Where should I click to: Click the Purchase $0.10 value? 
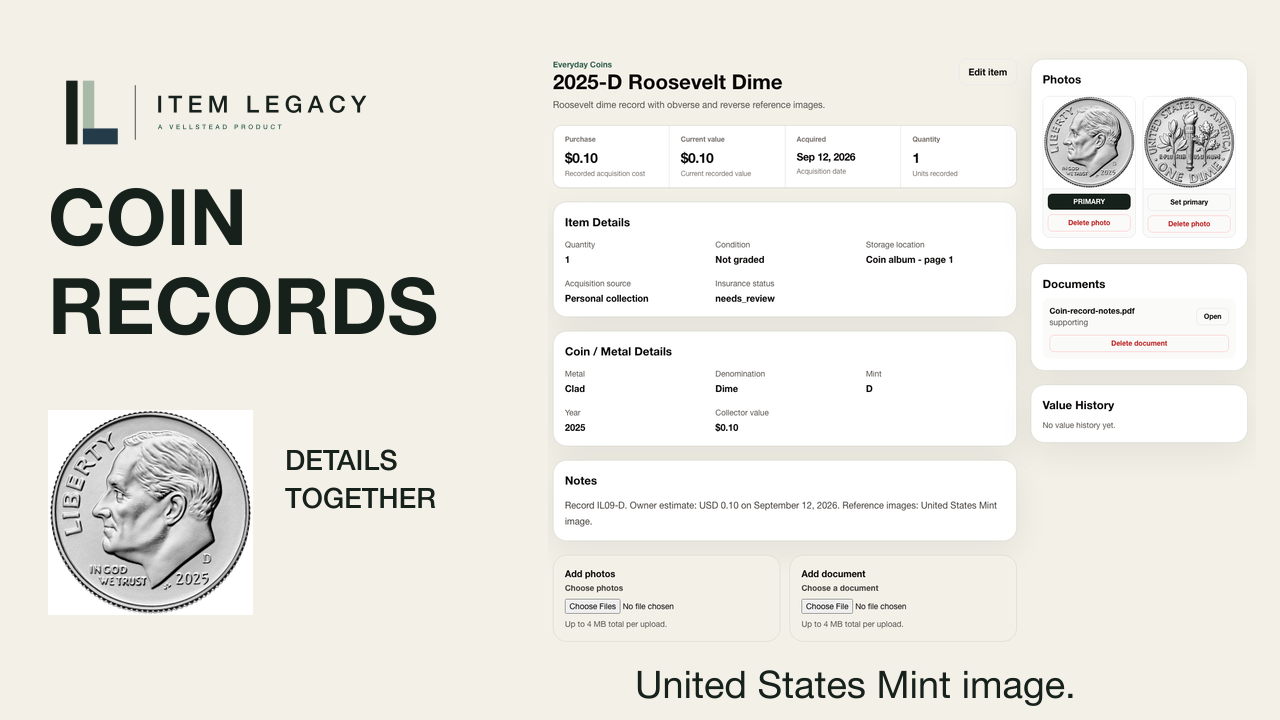(581, 158)
